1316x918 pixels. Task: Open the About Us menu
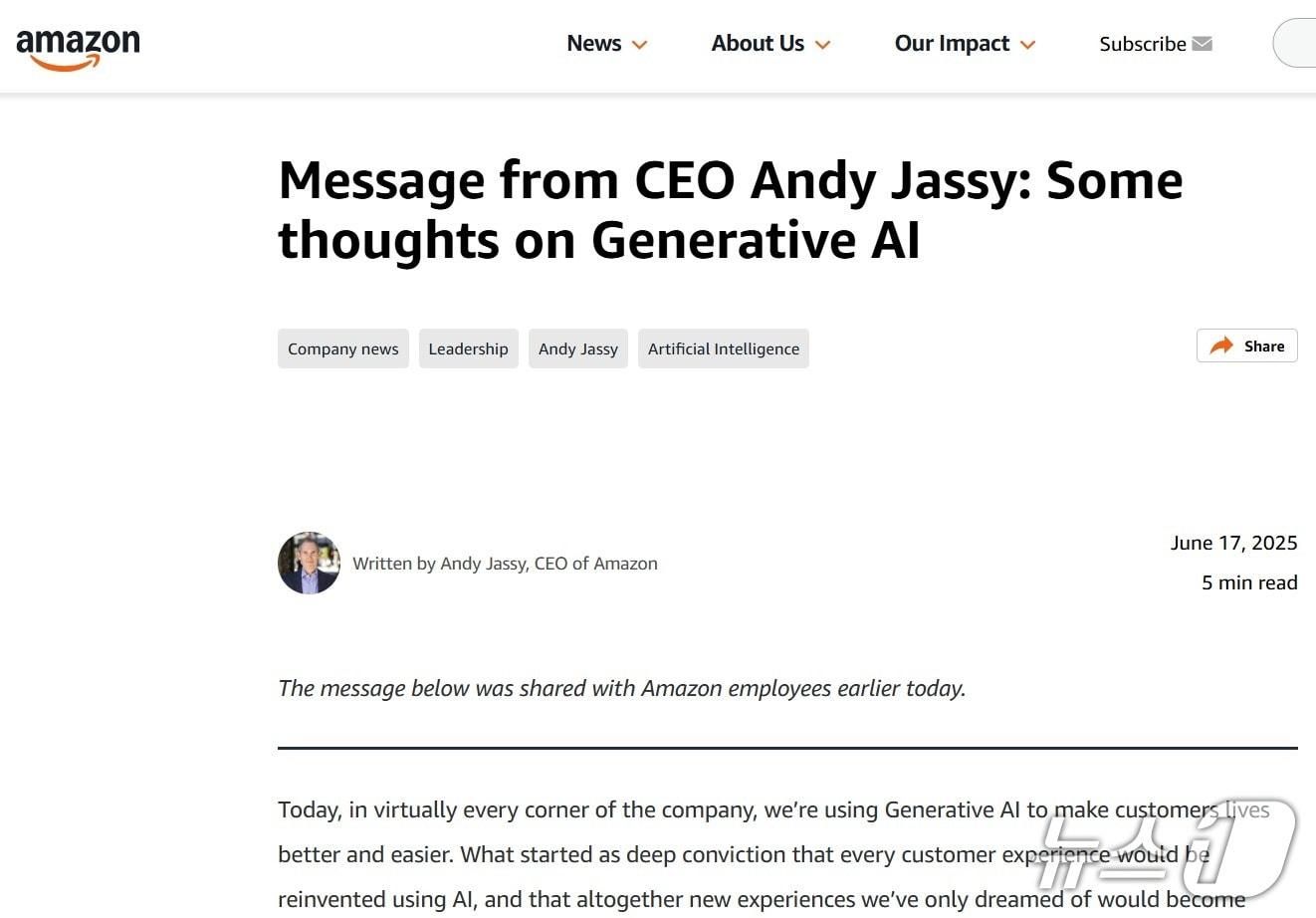(x=758, y=44)
